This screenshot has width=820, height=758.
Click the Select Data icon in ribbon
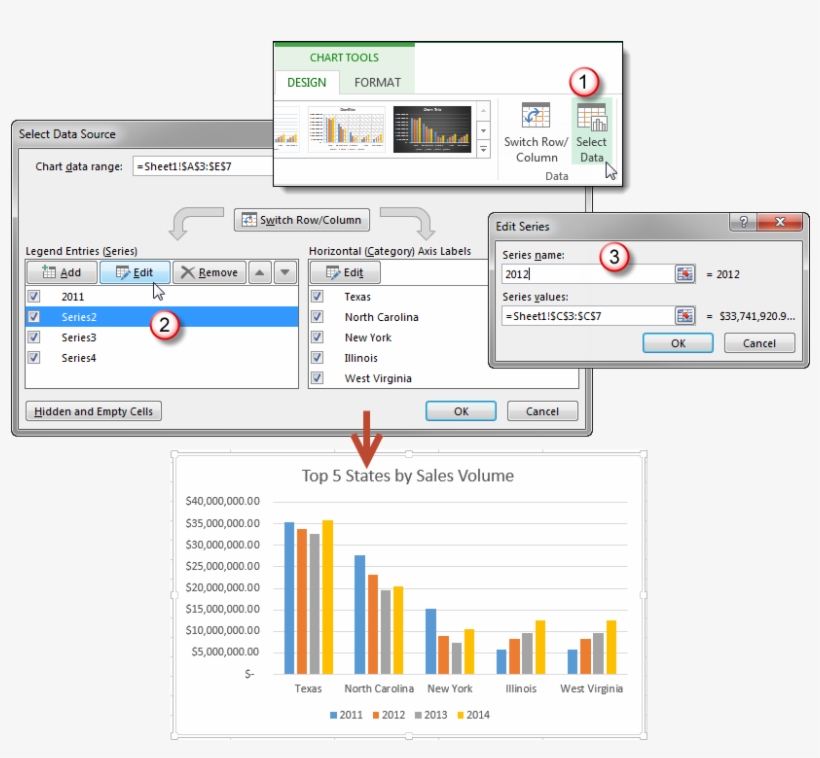click(x=592, y=118)
